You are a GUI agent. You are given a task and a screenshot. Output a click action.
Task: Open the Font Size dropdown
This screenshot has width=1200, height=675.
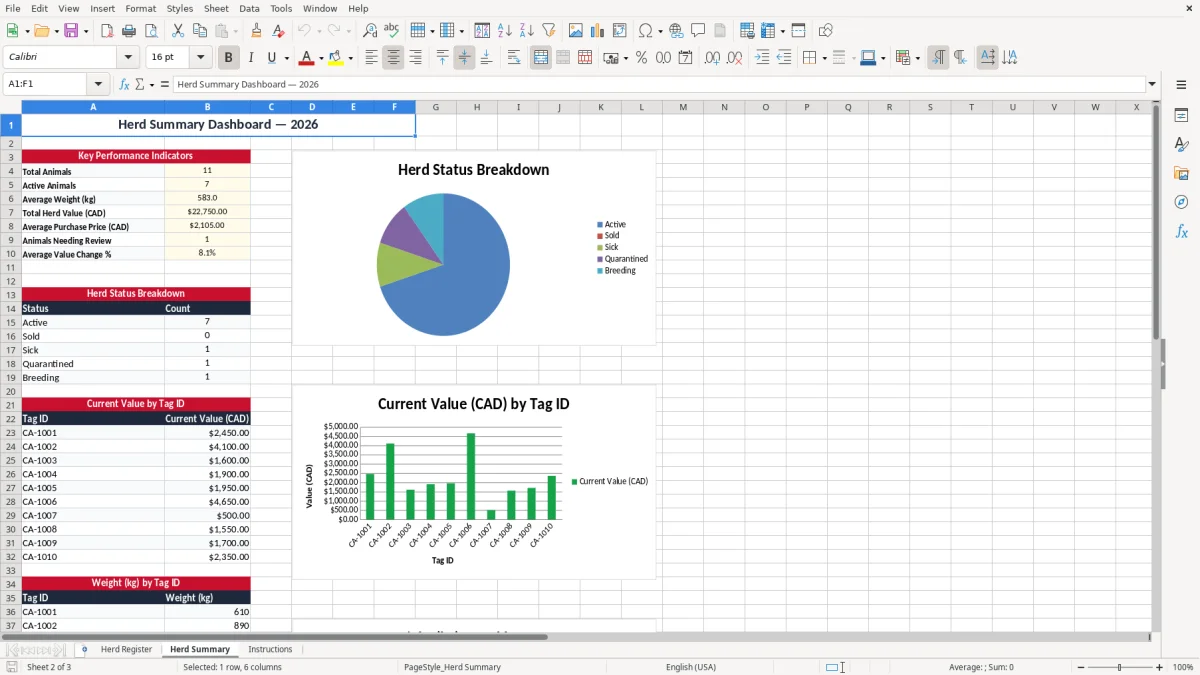tap(201, 58)
